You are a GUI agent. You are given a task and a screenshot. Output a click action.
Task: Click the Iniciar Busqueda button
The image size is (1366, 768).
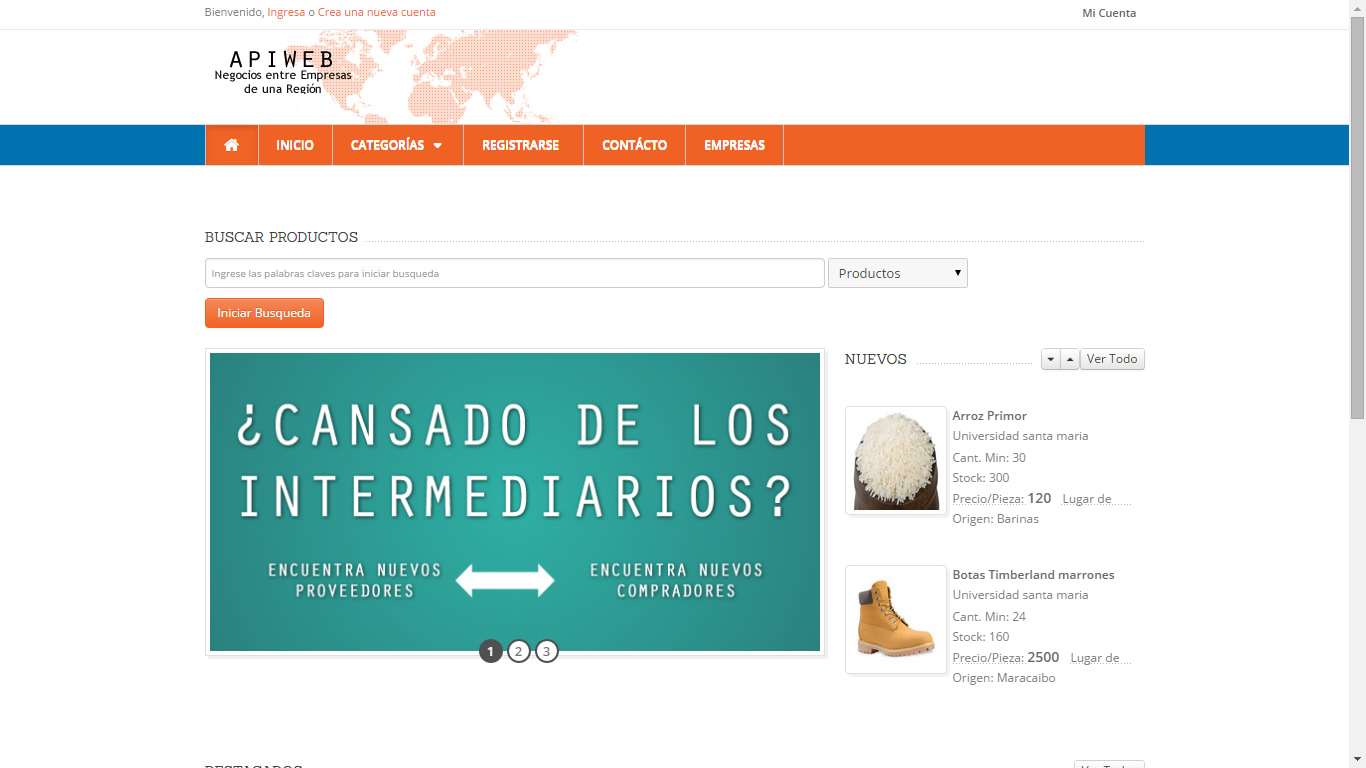click(264, 312)
